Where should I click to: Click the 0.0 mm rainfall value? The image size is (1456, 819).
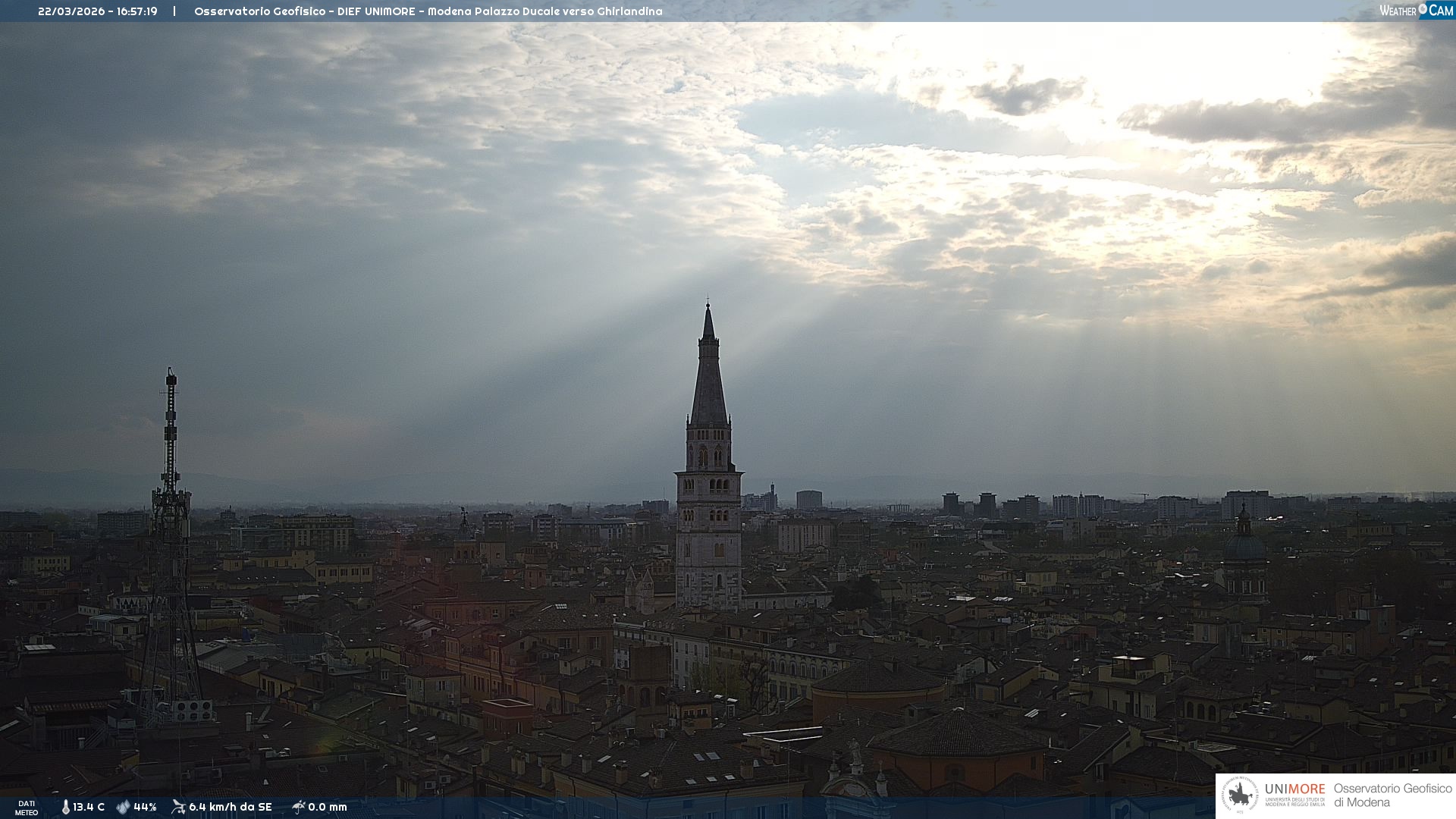[x=327, y=807]
